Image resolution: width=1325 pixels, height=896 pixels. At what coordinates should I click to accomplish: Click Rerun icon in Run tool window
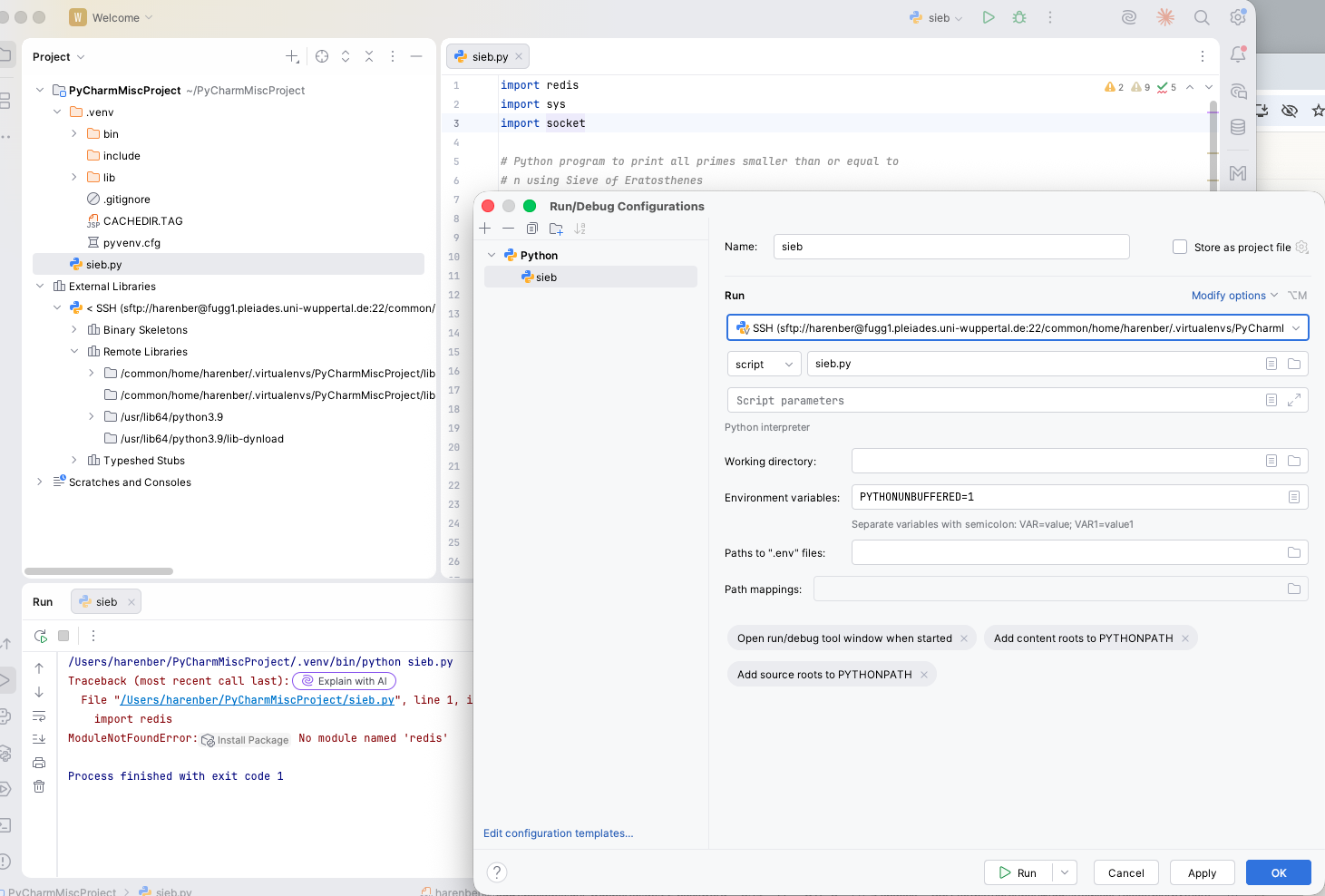(40, 636)
